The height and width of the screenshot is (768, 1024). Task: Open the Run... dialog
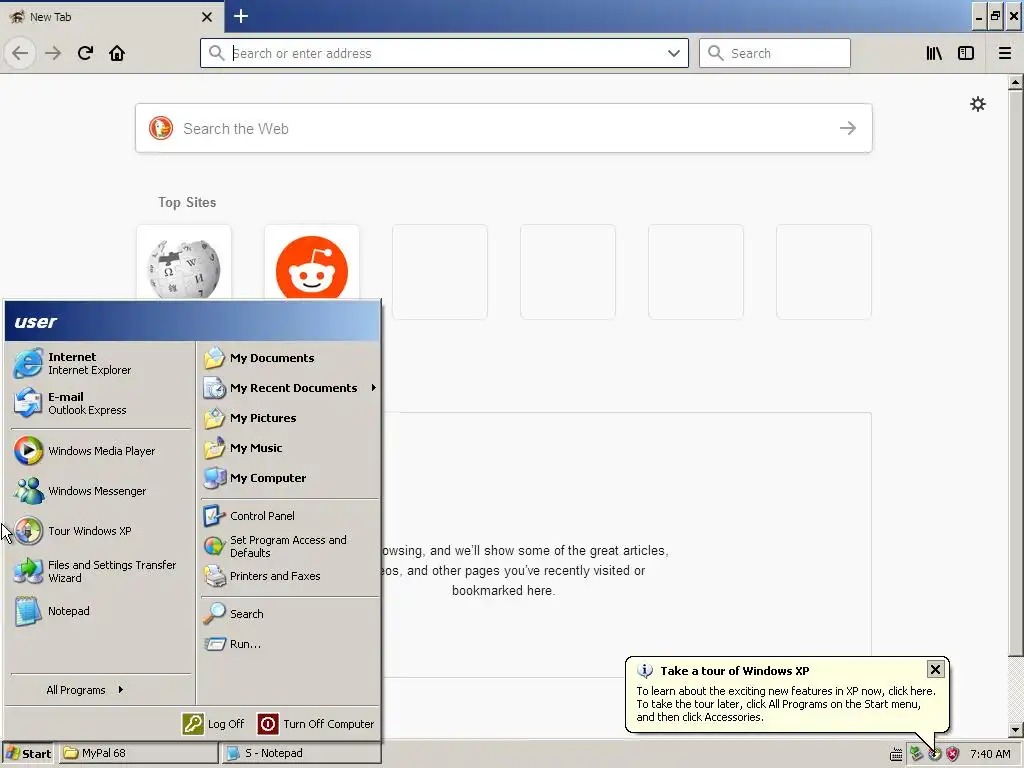[x=289, y=644]
